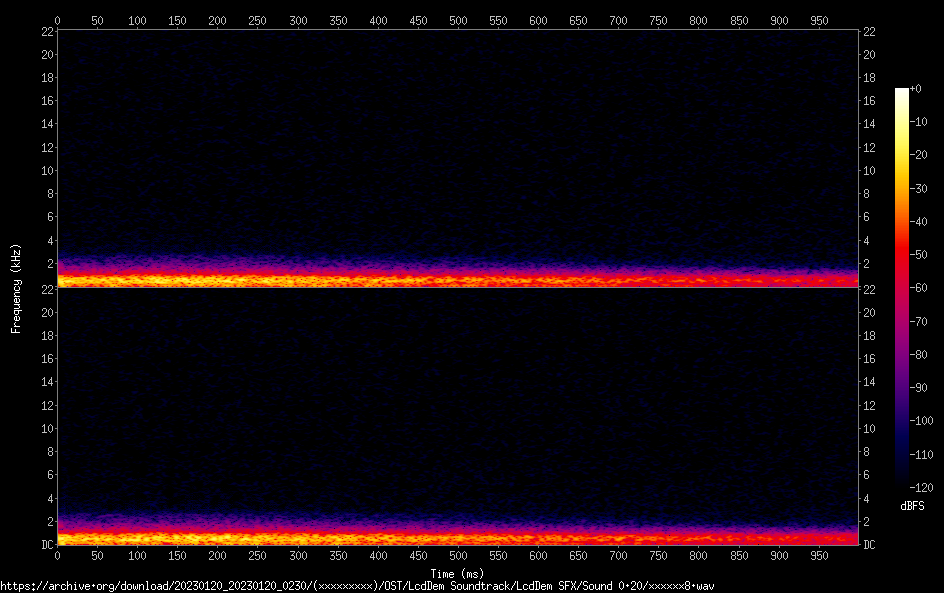Click the top-left 22 kHz frequency label
This screenshot has height=593, width=944.
click(x=47, y=31)
